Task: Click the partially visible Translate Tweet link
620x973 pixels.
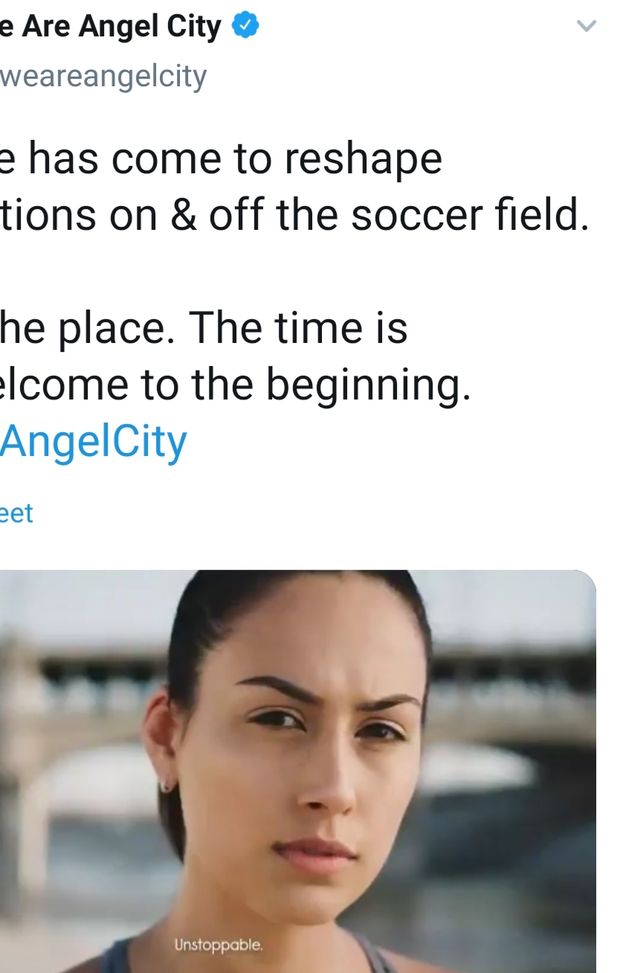Action: 16,513
